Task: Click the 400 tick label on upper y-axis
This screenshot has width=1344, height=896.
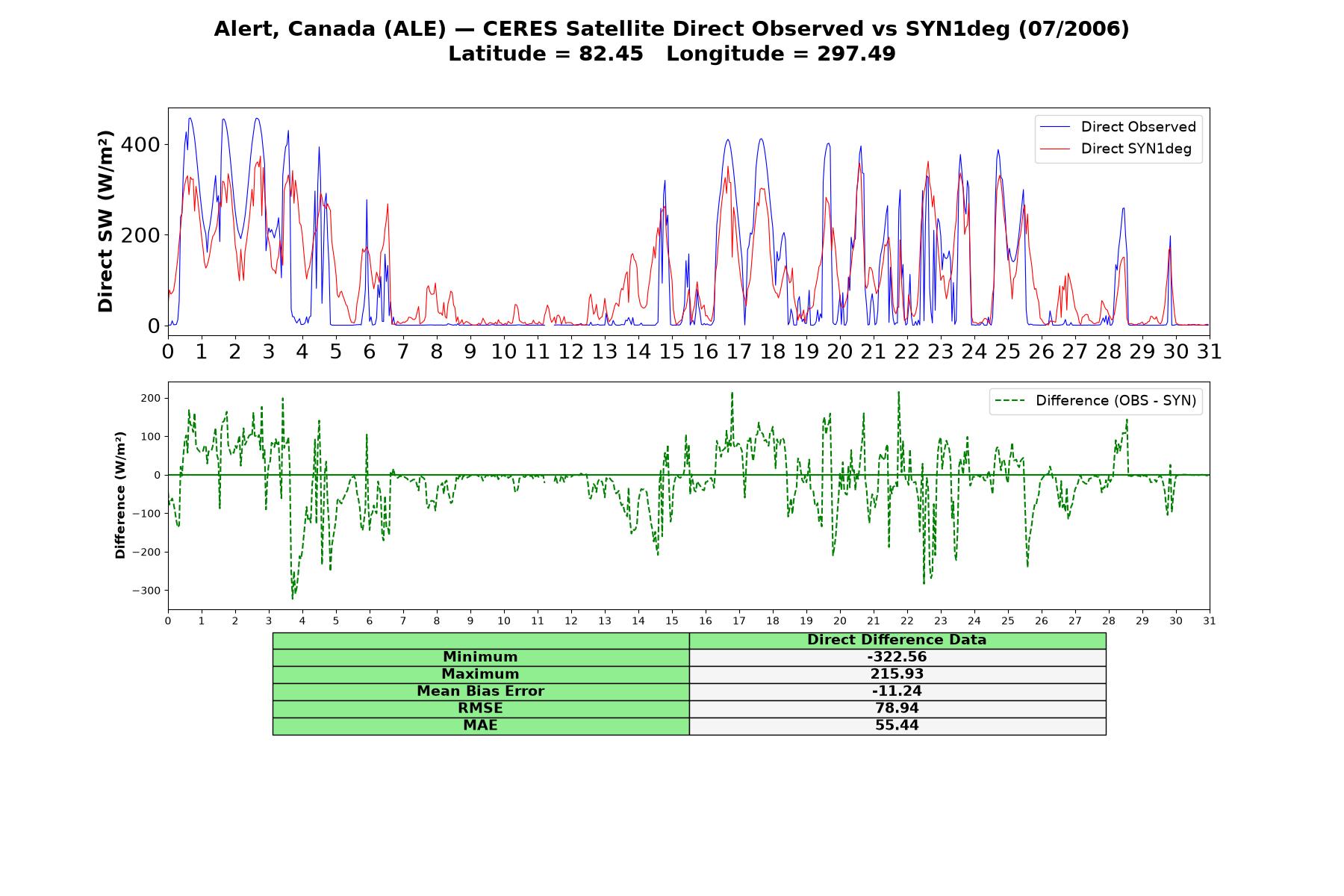Action: (140, 145)
